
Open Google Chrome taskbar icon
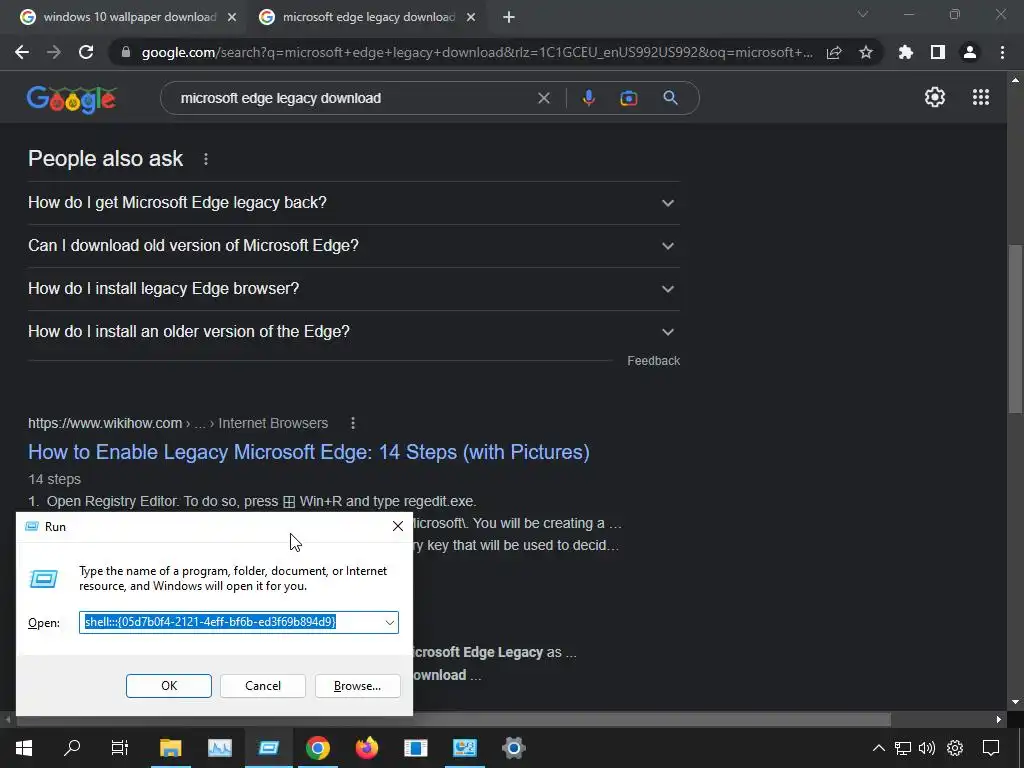click(317, 748)
